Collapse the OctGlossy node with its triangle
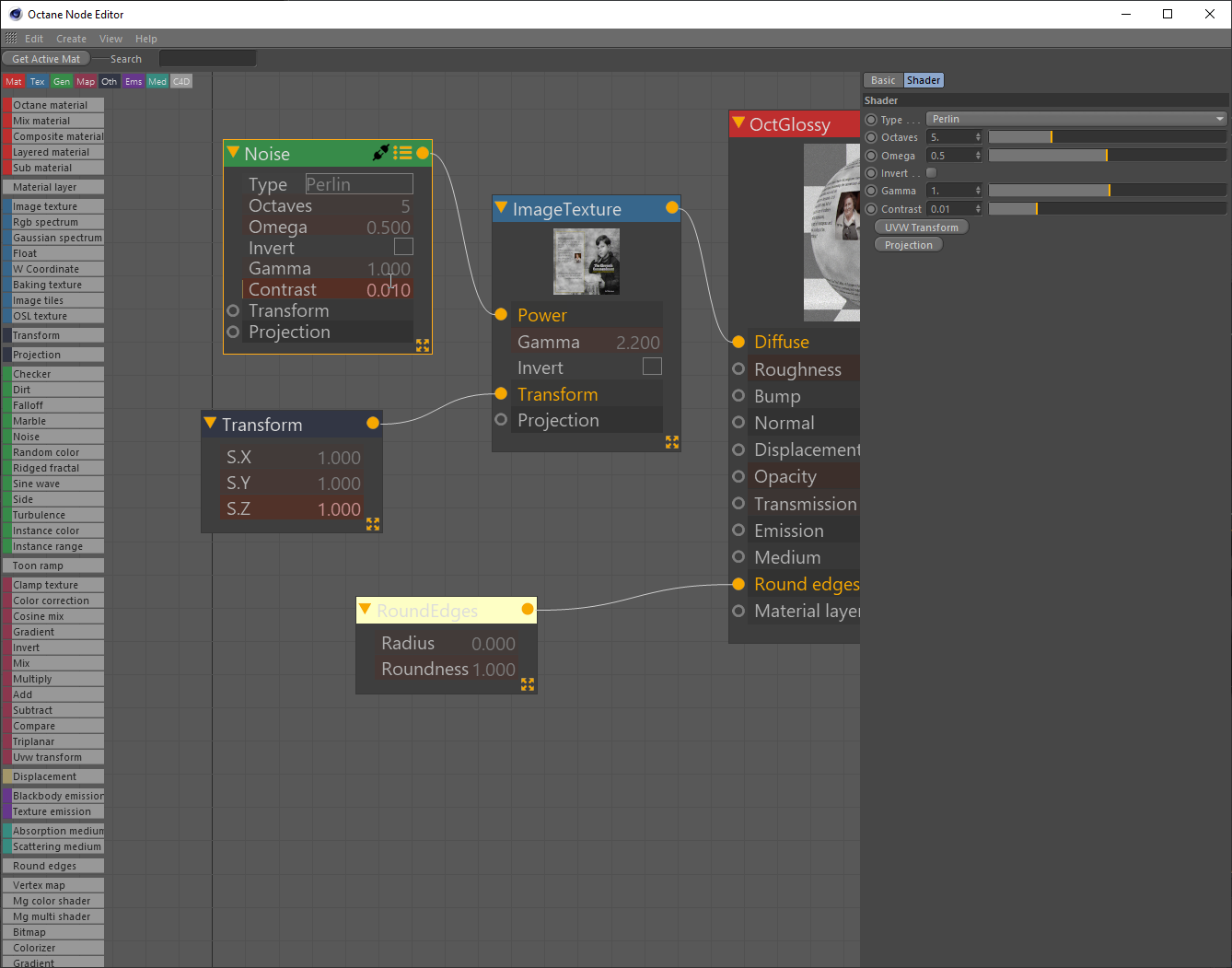The height and width of the screenshot is (968, 1232). [738, 123]
